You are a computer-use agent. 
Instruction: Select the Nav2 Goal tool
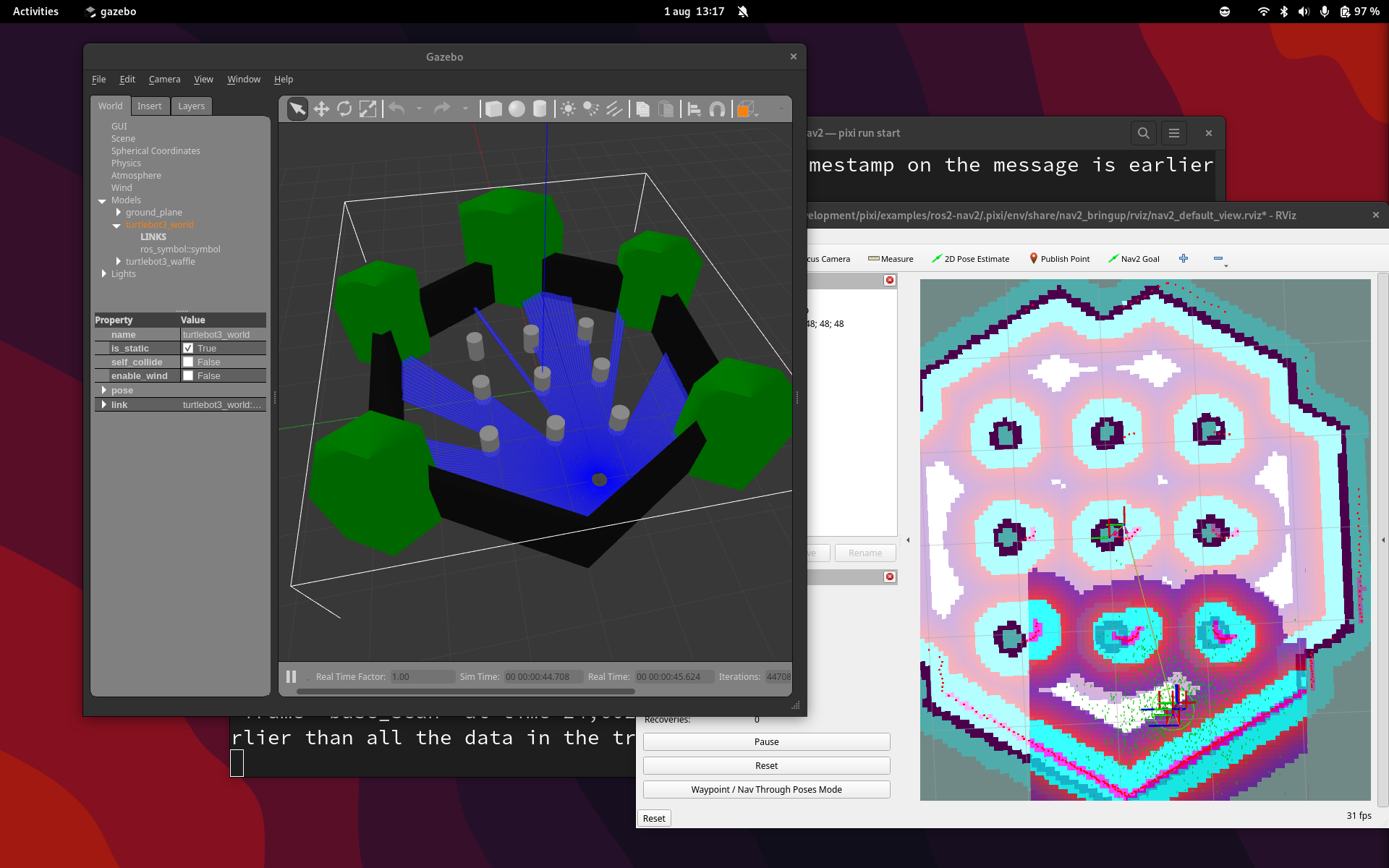point(1134,258)
